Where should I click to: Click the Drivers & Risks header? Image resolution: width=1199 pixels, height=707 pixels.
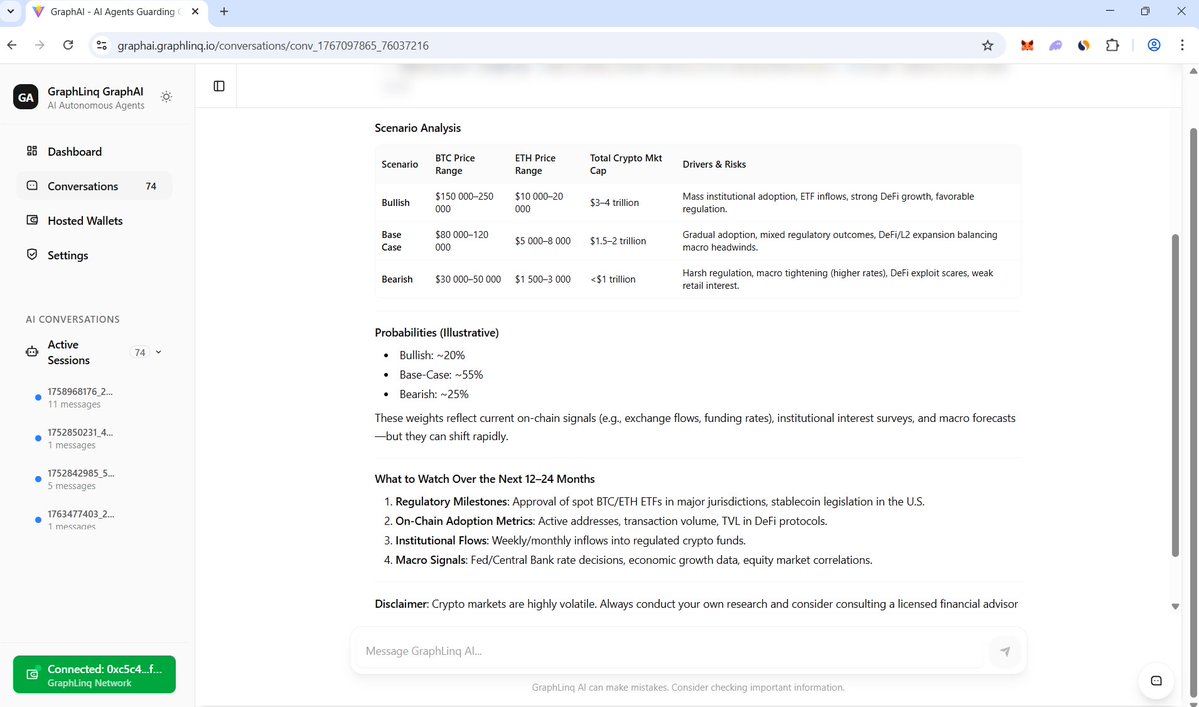(x=714, y=164)
